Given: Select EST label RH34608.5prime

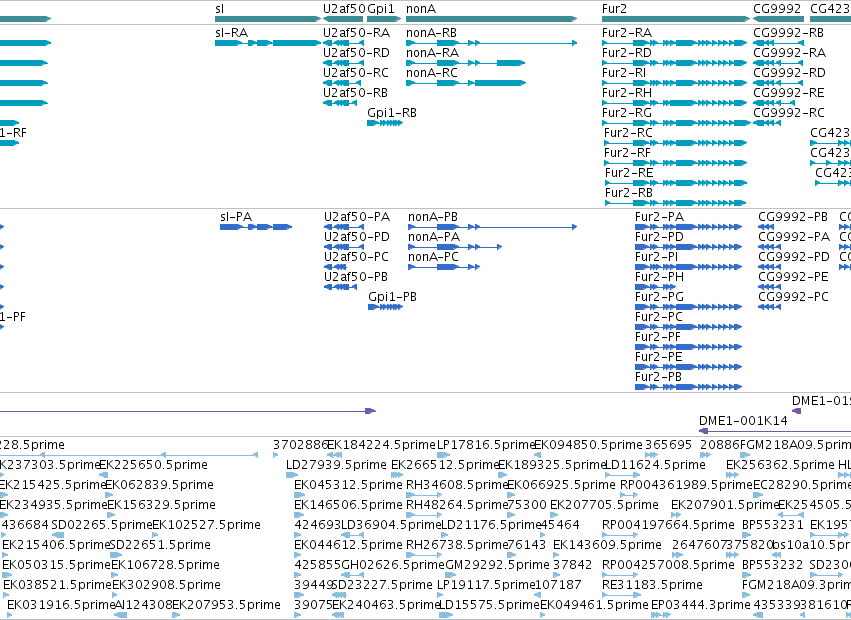Looking at the screenshot, I should tap(457, 485).
